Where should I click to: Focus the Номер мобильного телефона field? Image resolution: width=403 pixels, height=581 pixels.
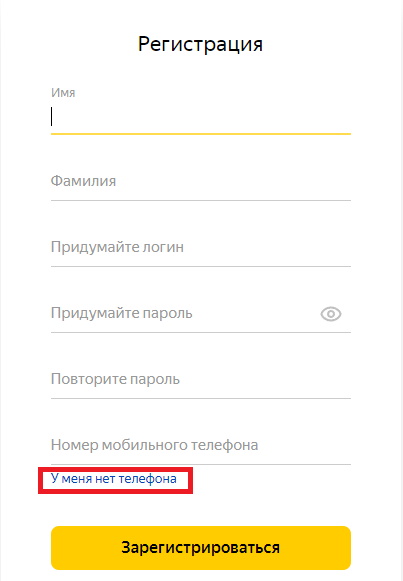point(201,445)
